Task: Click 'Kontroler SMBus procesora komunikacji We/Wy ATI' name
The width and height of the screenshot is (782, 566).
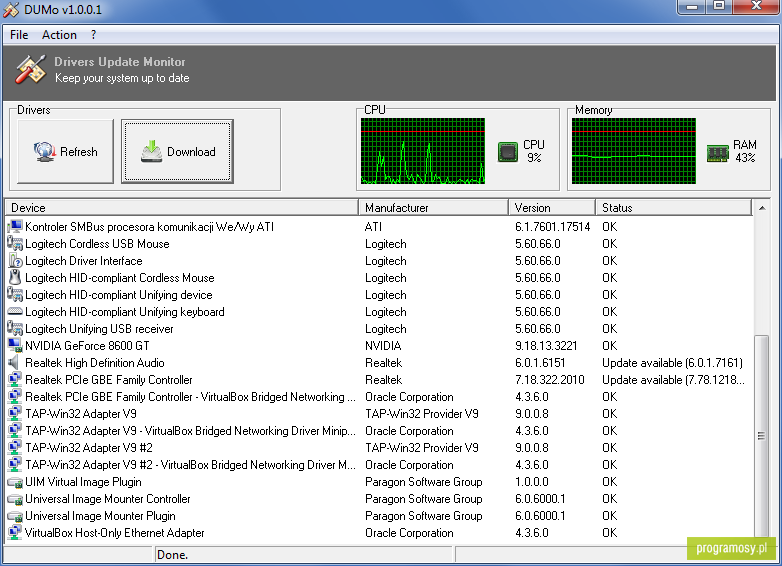Action: click(x=150, y=227)
